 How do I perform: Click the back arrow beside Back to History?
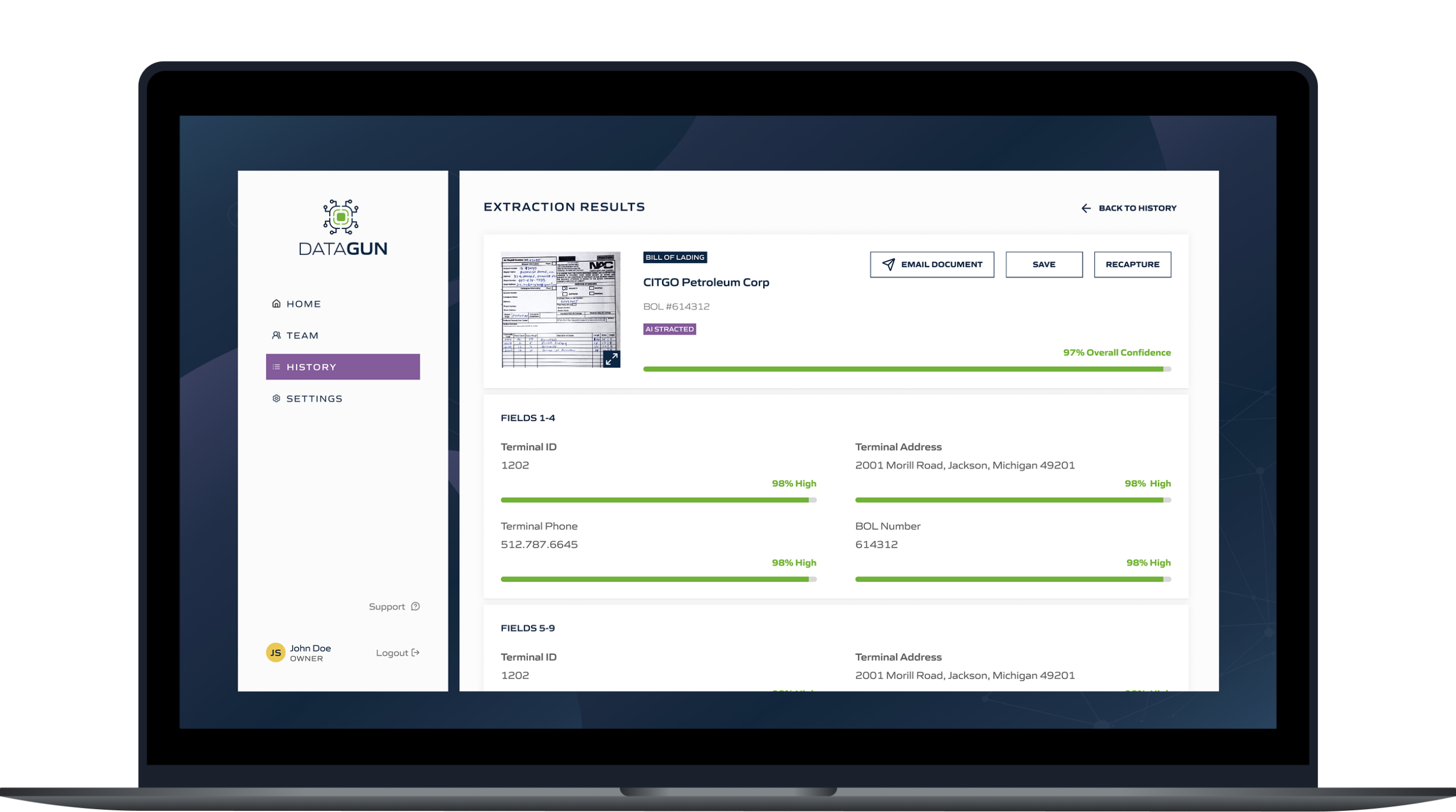pos(1086,209)
